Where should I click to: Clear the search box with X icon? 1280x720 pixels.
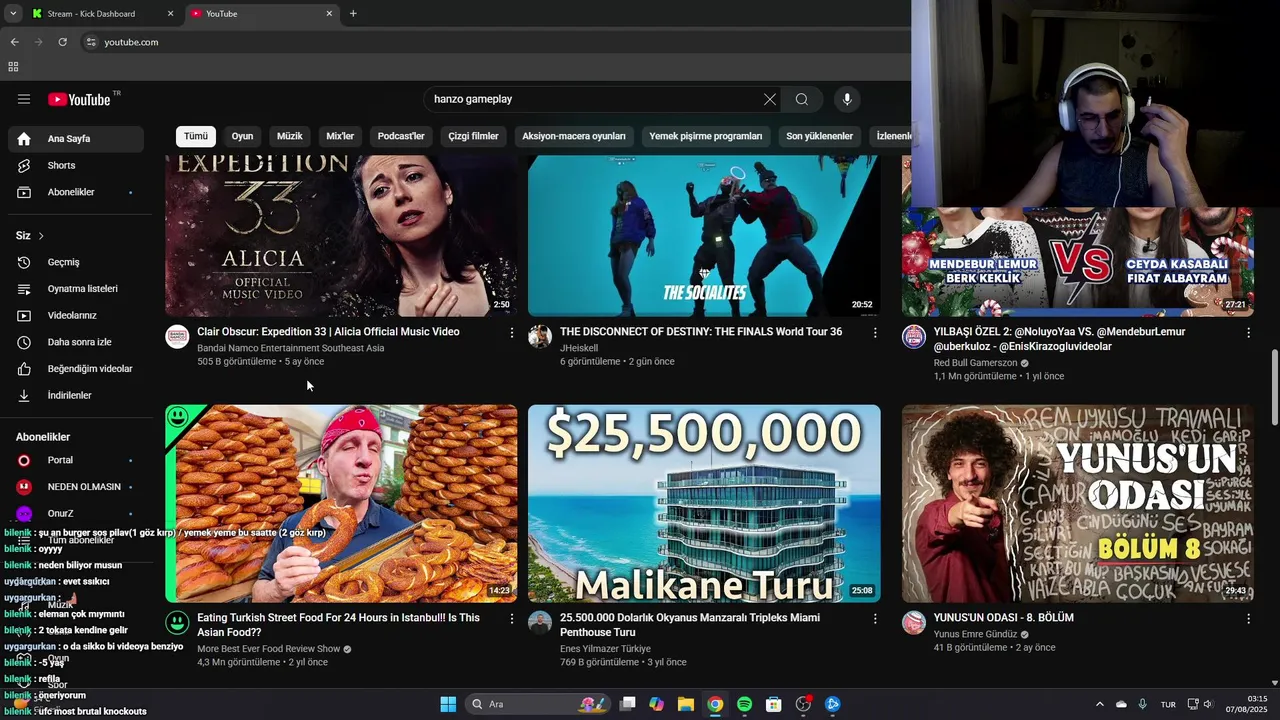[x=769, y=99]
